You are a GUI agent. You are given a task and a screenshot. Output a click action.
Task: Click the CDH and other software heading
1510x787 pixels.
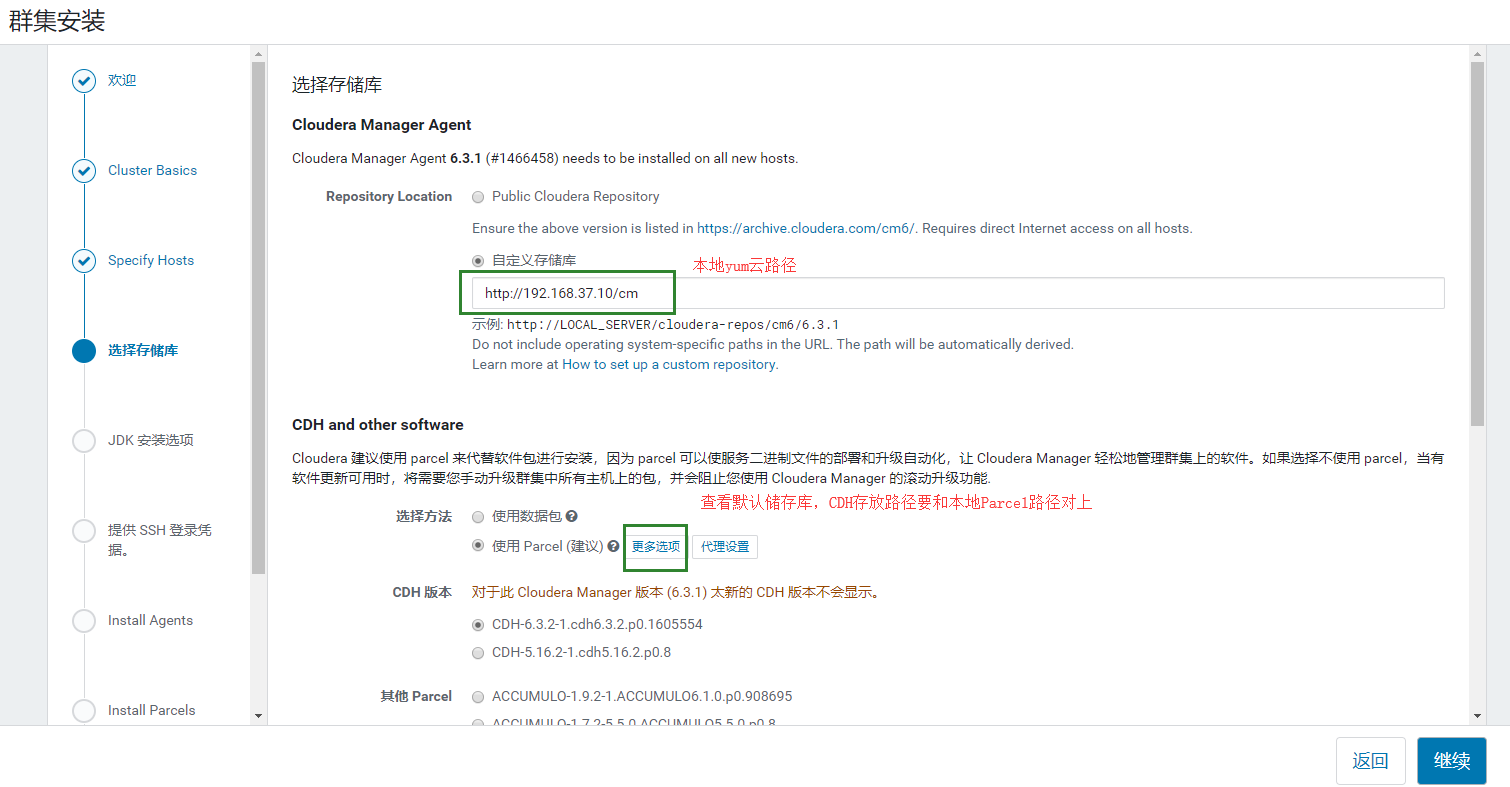point(378,425)
